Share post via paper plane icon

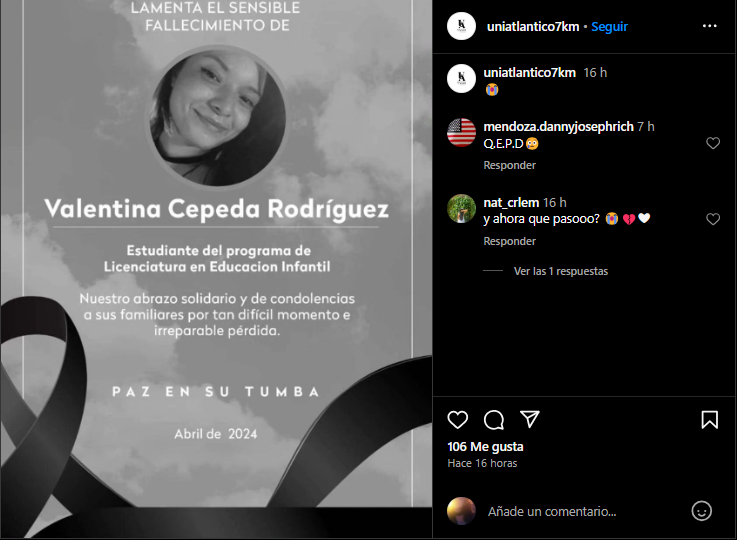coord(530,419)
